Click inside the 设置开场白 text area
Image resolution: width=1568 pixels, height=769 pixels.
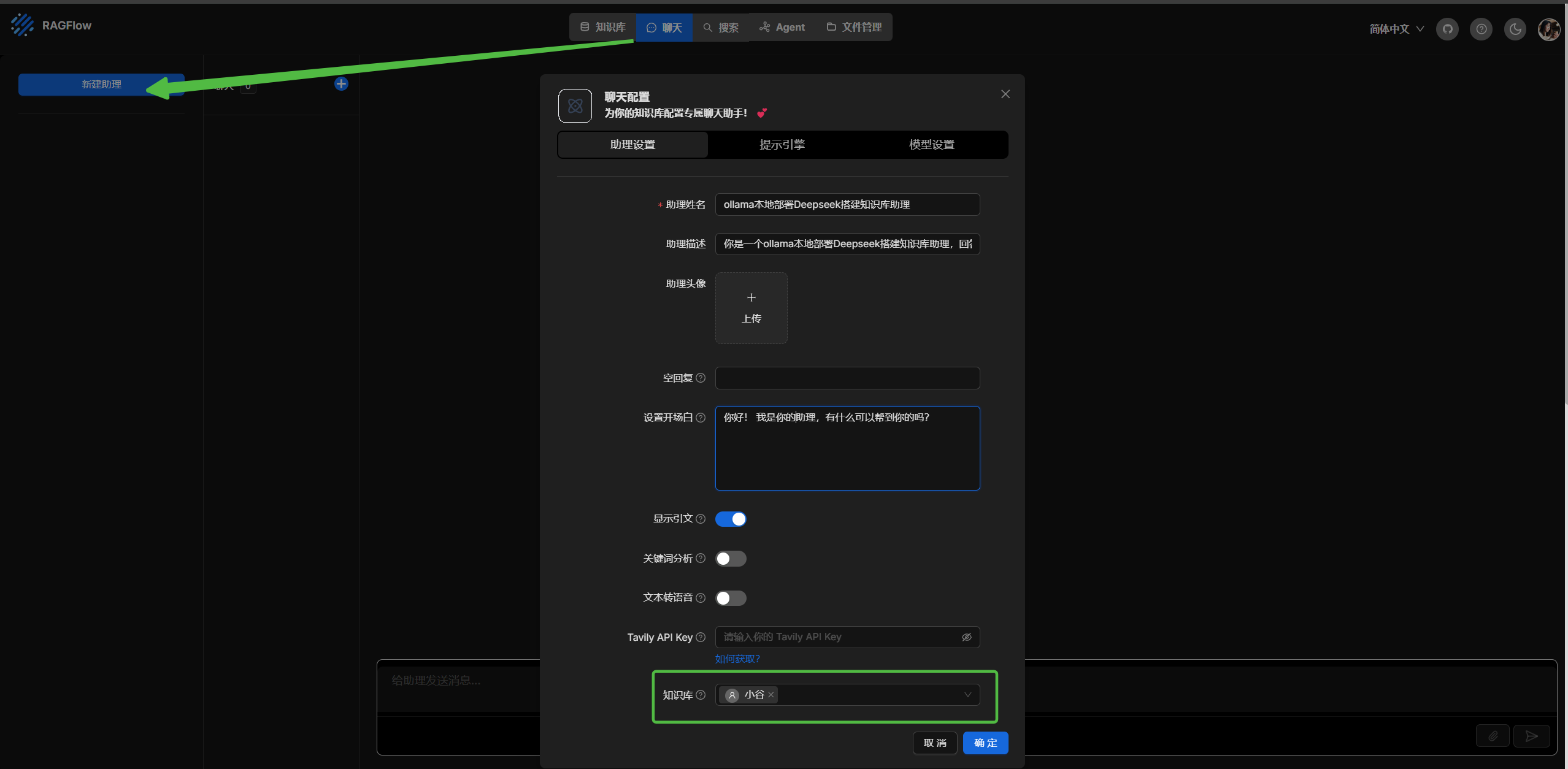(x=847, y=448)
